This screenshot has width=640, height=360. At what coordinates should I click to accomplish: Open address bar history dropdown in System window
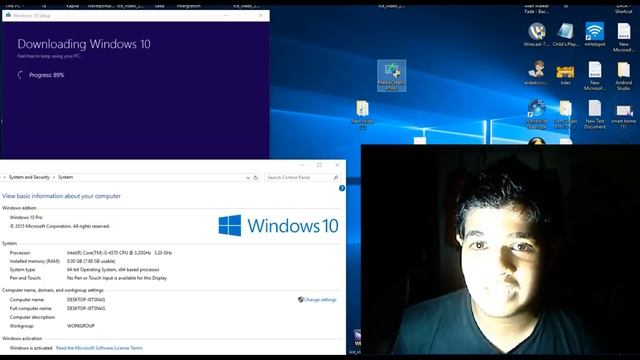247,178
